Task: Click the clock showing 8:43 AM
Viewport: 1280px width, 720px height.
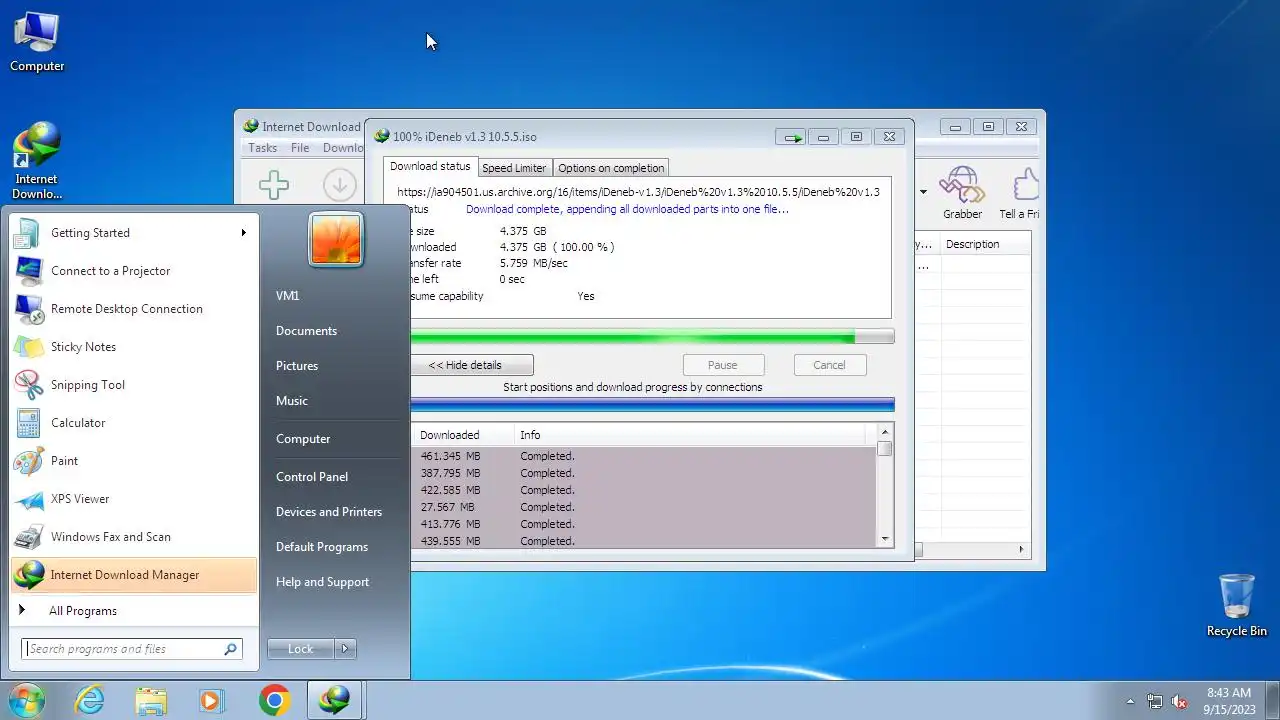Action: tap(1229, 693)
